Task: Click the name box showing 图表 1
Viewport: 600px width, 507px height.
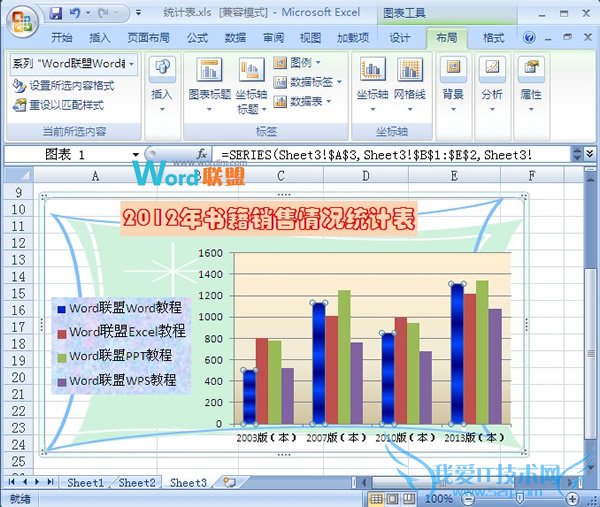Action: 67,155
